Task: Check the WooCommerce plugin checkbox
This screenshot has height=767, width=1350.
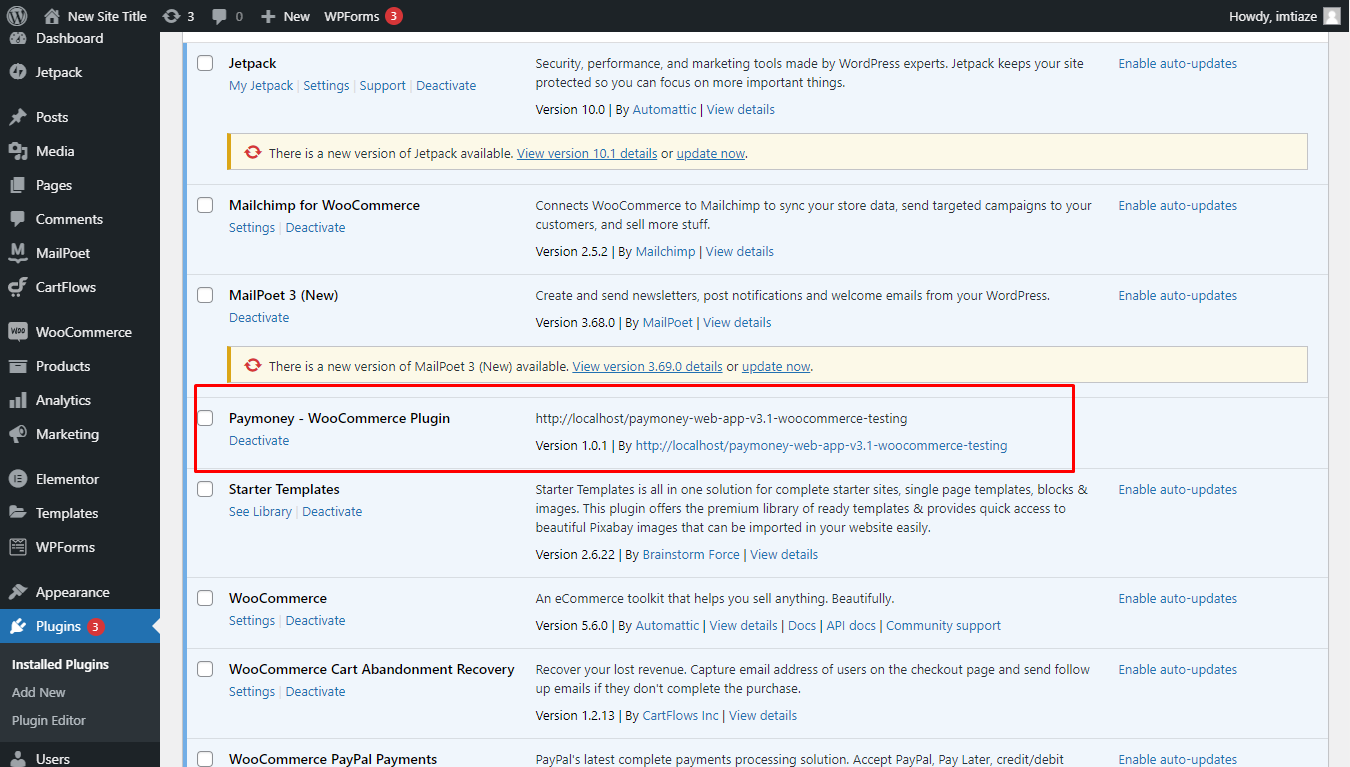Action: pyautogui.click(x=205, y=598)
